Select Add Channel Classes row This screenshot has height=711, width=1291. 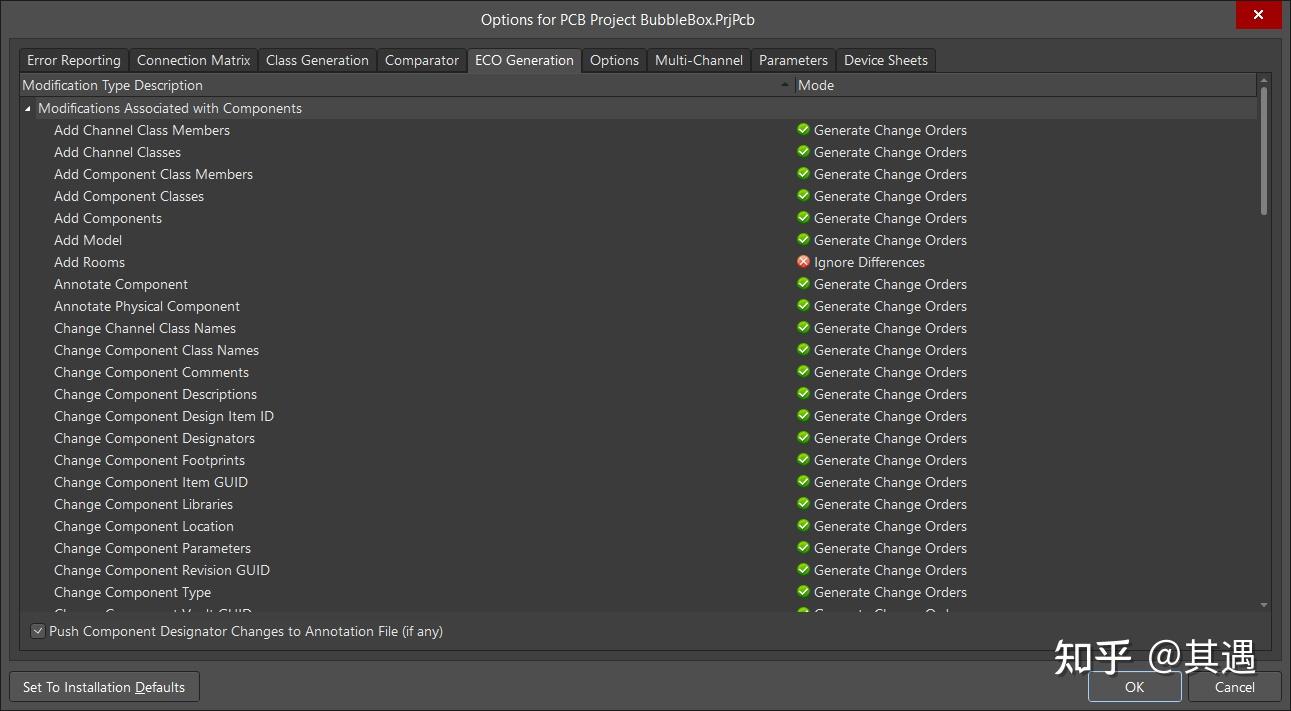coord(638,152)
